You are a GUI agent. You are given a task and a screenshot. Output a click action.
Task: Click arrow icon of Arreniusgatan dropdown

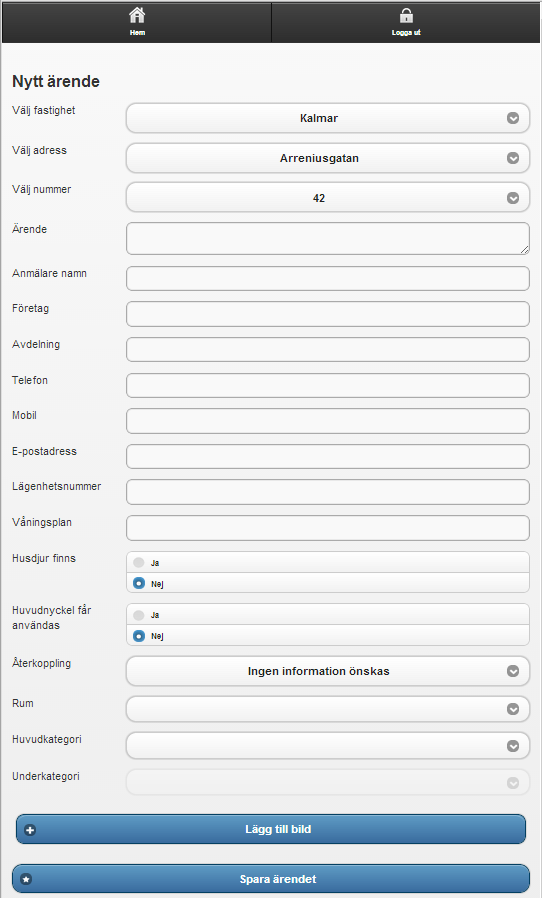[x=513, y=158]
